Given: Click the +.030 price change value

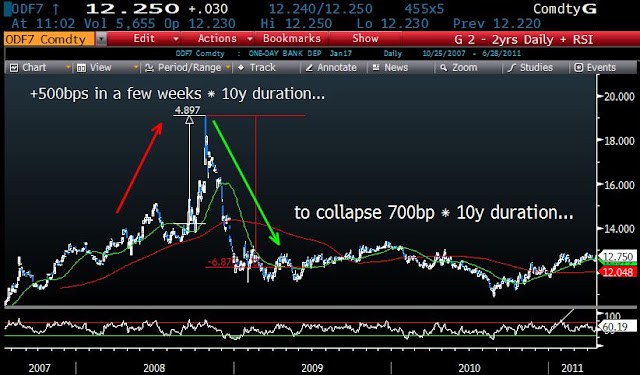Looking at the screenshot, I should (x=208, y=9).
